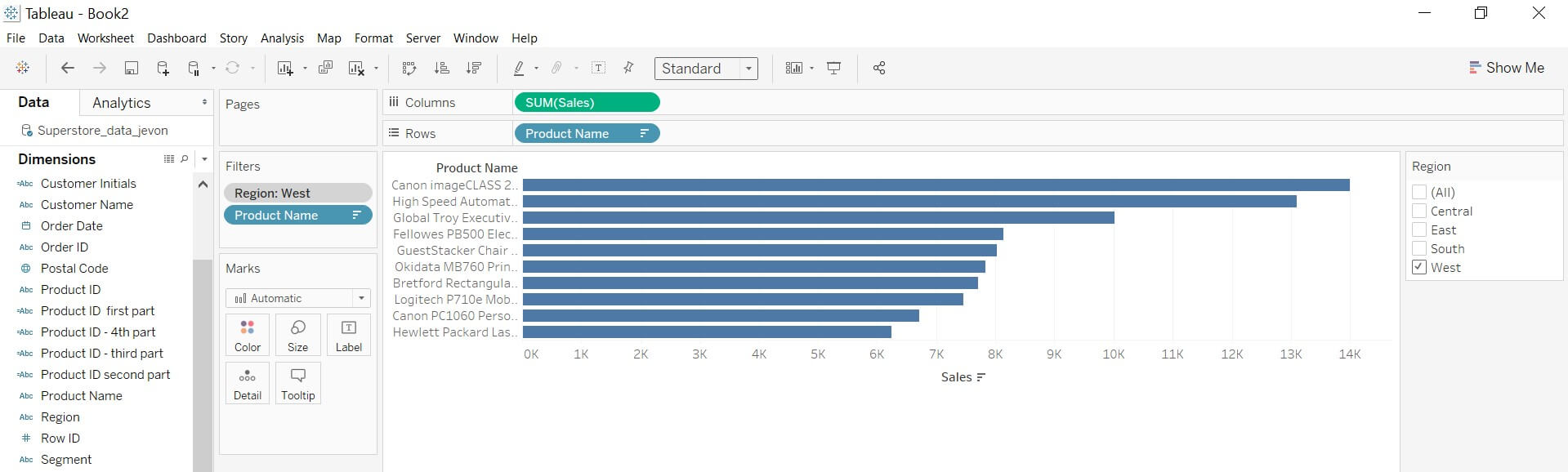This screenshot has width=1568, height=472.
Task: Select the Segment dimension field
Action: pyautogui.click(x=66, y=460)
